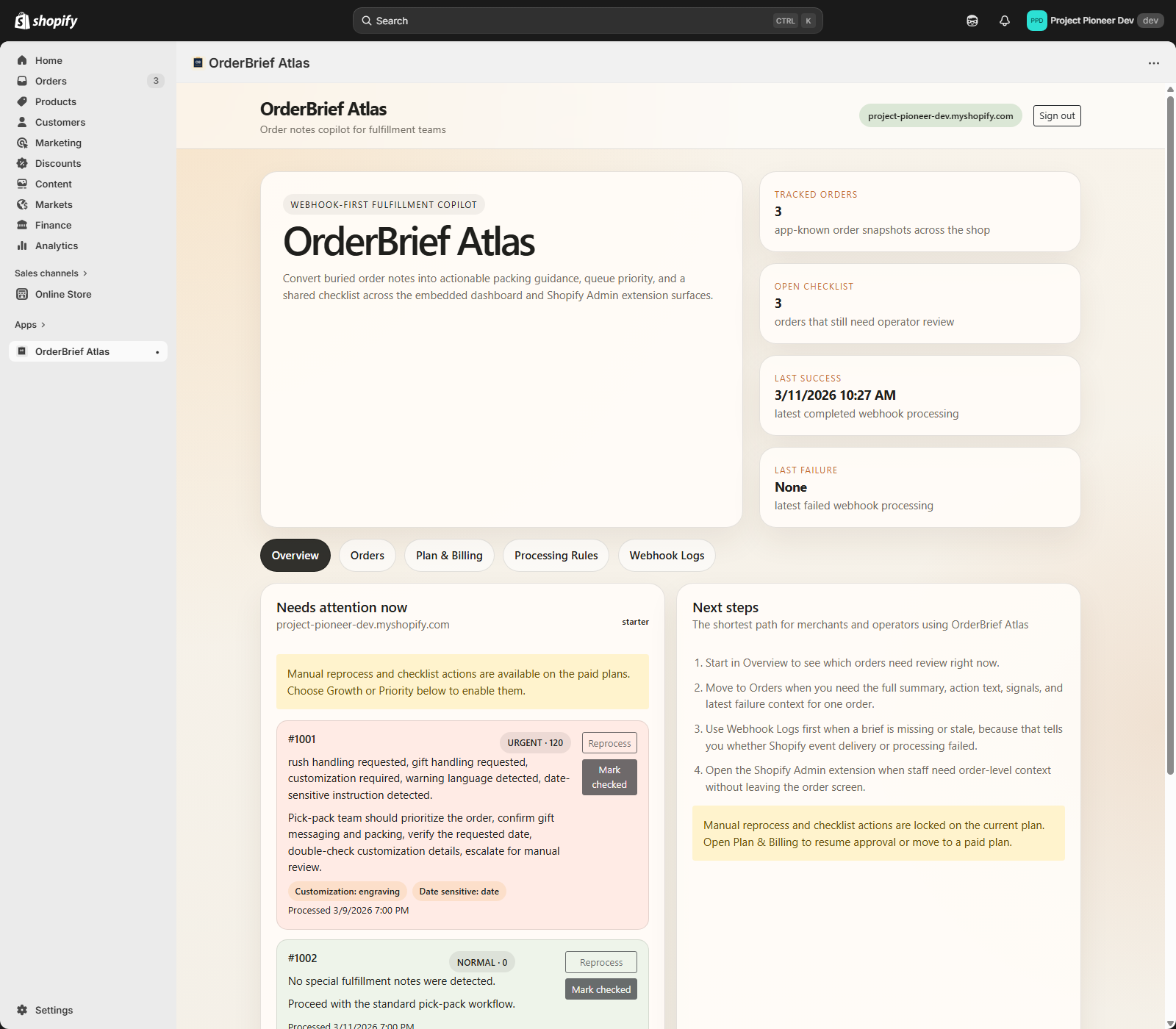The height and width of the screenshot is (1029, 1176).
Task: Click project-pioneer-dev.myshopify.com badge
Action: coord(940,116)
